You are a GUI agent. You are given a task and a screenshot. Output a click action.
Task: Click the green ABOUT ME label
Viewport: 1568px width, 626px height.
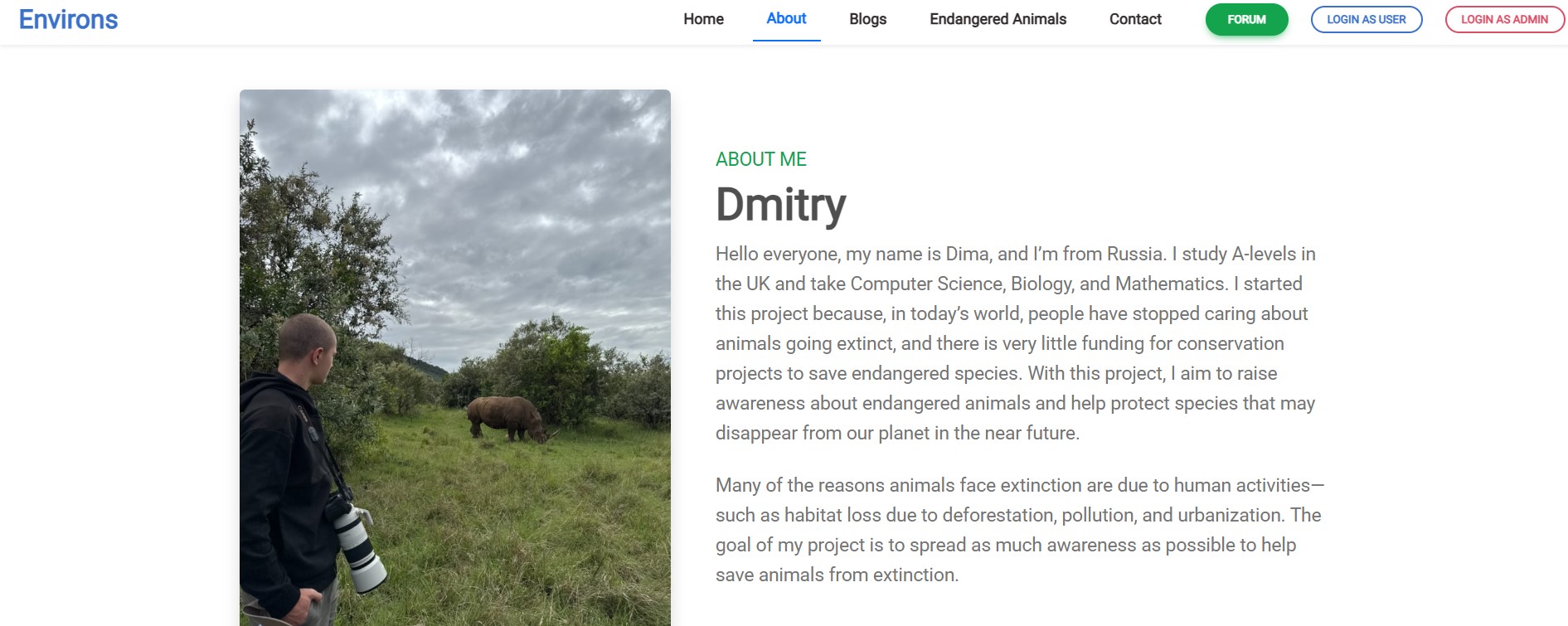[760, 159]
